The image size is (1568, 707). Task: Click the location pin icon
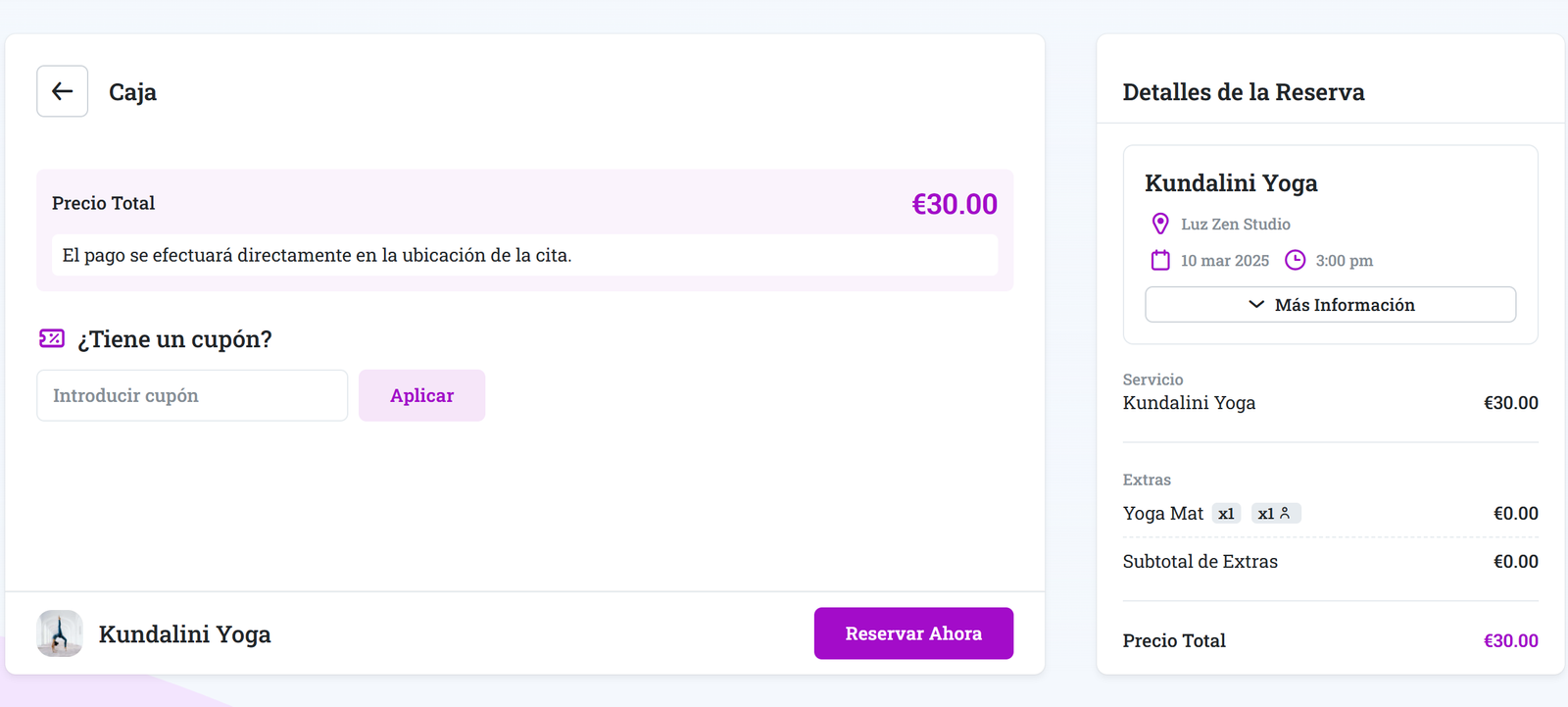click(x=1160, y=224)
